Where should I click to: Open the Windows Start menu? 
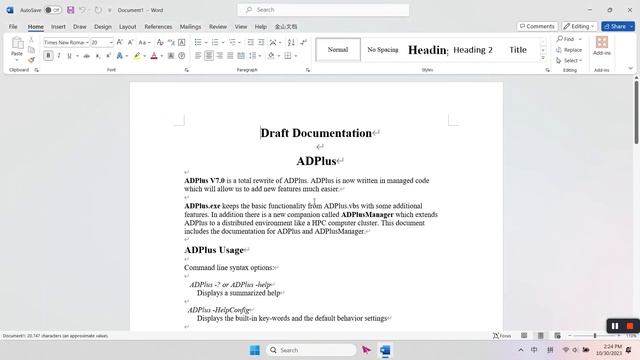click(x=255, y=350)
